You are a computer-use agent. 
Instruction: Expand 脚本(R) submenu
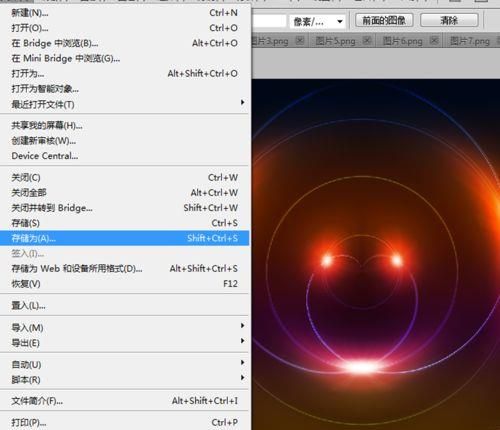[124, 379]
